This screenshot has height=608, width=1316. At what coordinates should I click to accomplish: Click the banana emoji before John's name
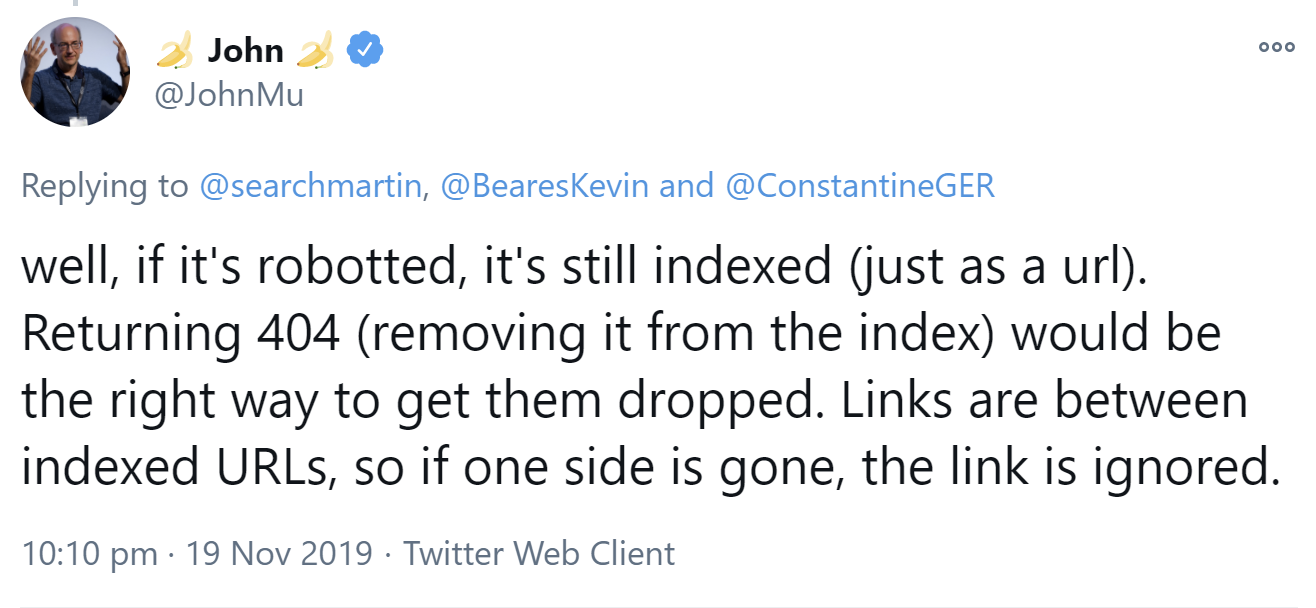(174, 50)
